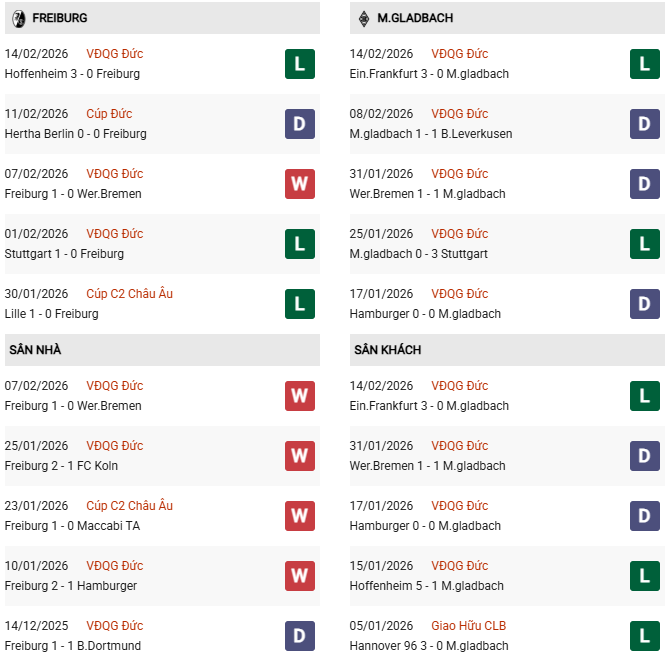
Task: Click the M.gladbach 0 - 3 Stuttgart result
Action: pos(419,254)
